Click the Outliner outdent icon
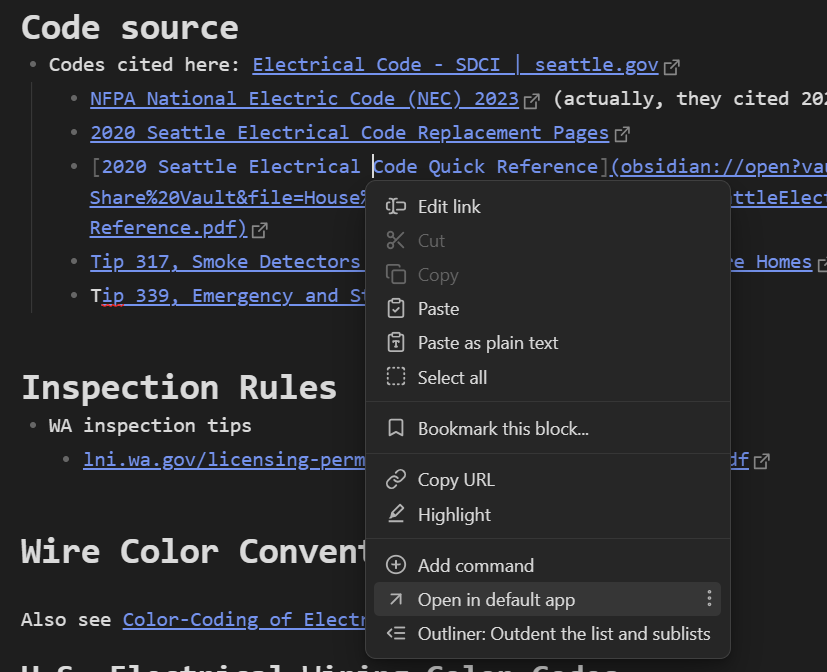 tap(396, 634)
